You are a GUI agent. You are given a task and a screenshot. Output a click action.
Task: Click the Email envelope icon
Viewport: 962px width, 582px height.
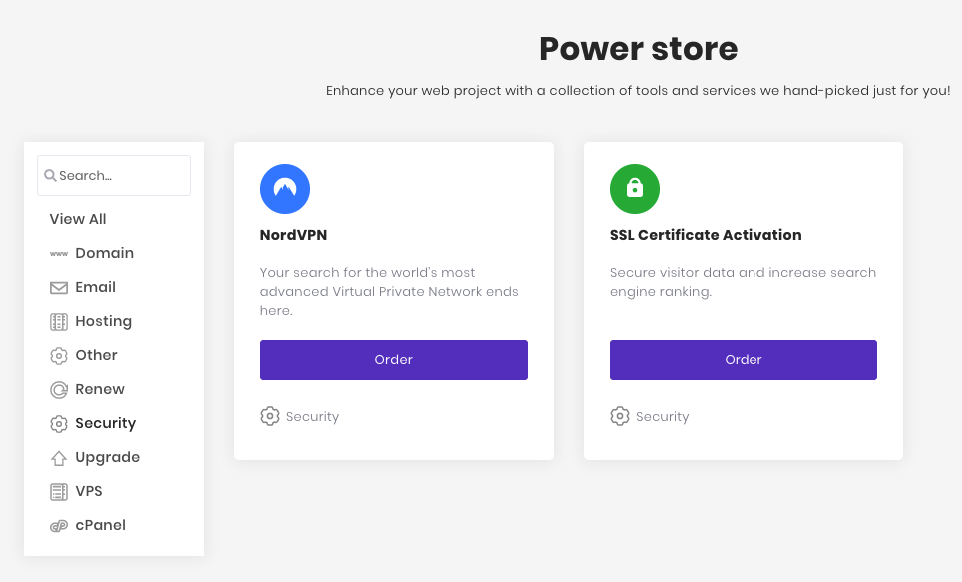(59, 288)
